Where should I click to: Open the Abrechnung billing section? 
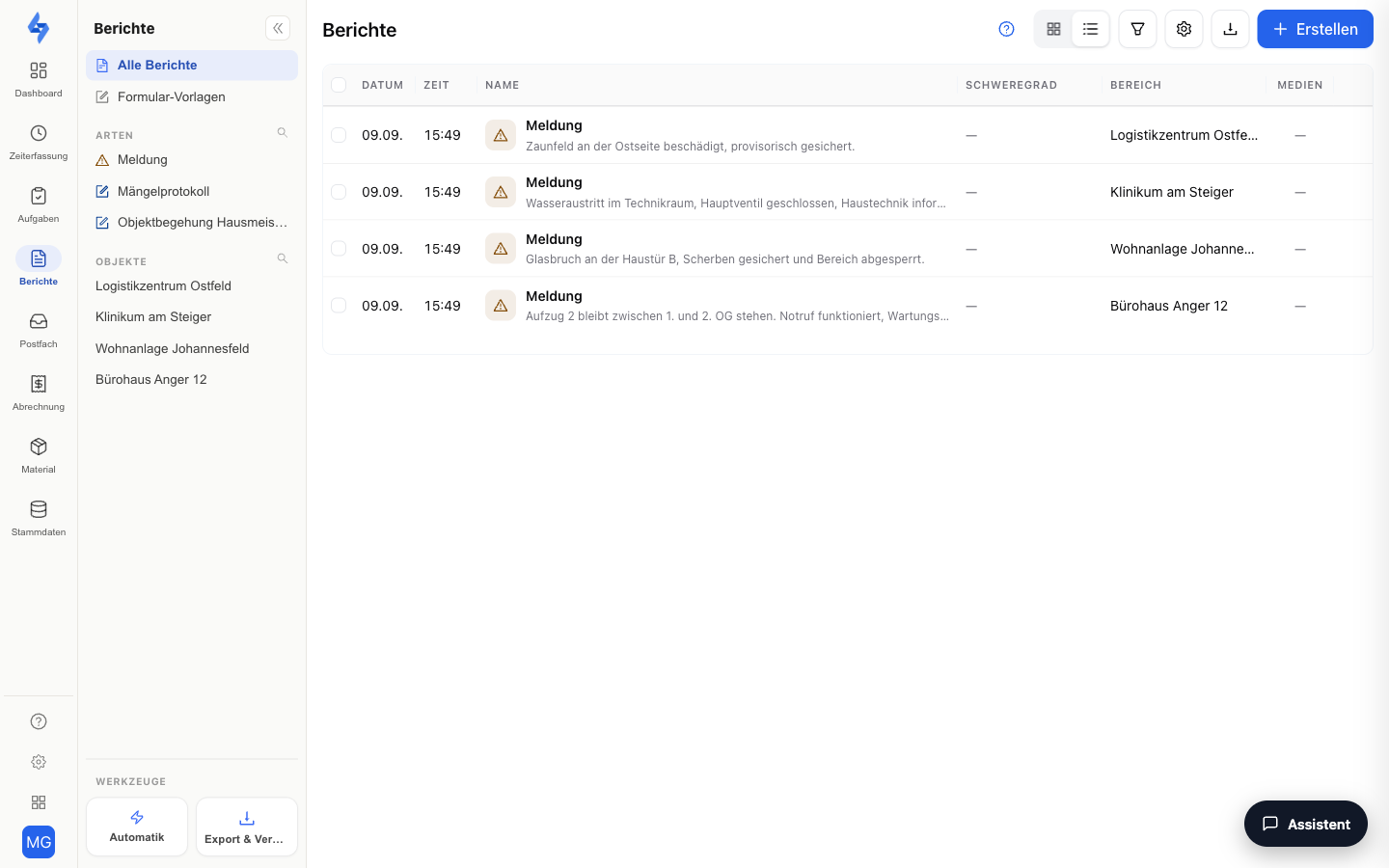(39, 393)
